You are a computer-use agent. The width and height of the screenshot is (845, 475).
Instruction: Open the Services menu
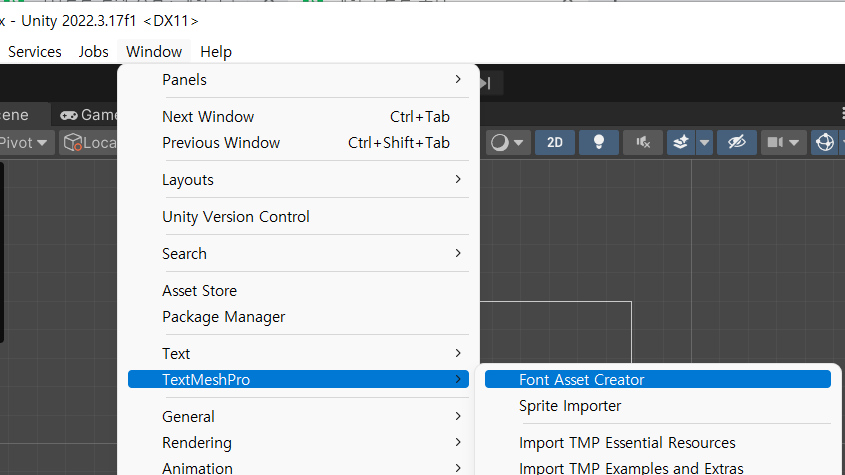click(x=34, y=52)
